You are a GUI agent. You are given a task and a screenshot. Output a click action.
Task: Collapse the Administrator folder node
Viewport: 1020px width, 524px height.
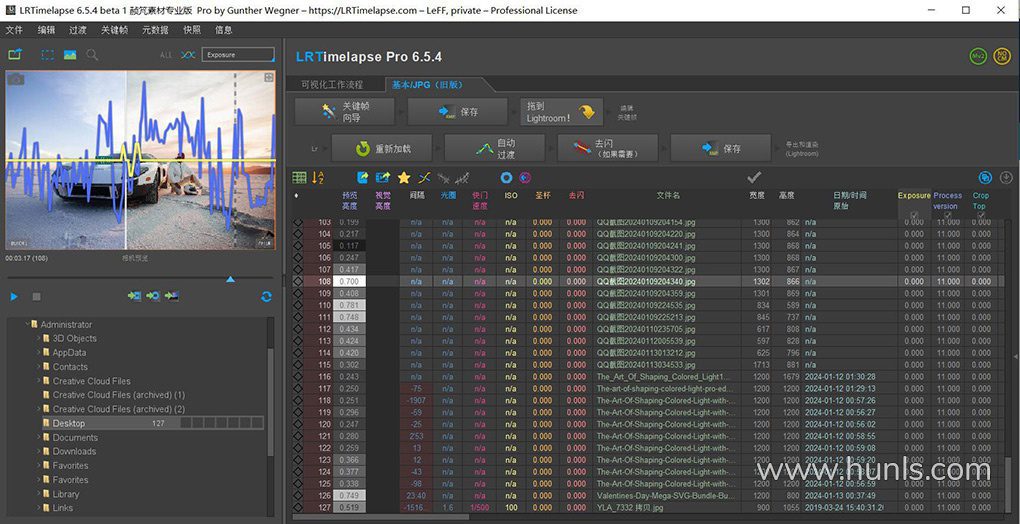tap(30, 325)
